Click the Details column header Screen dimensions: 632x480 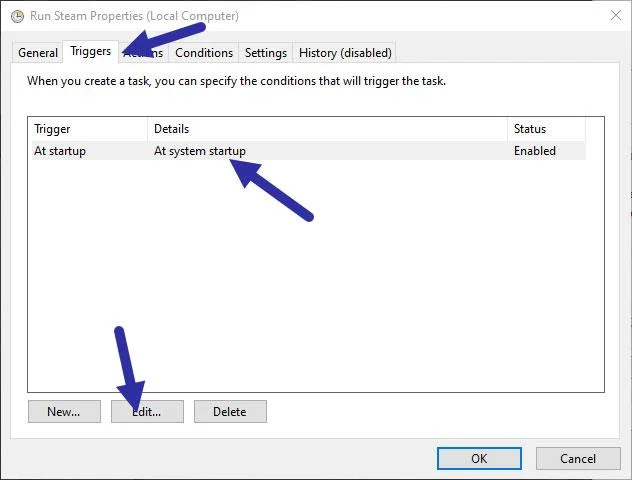(x=327, y=129)
